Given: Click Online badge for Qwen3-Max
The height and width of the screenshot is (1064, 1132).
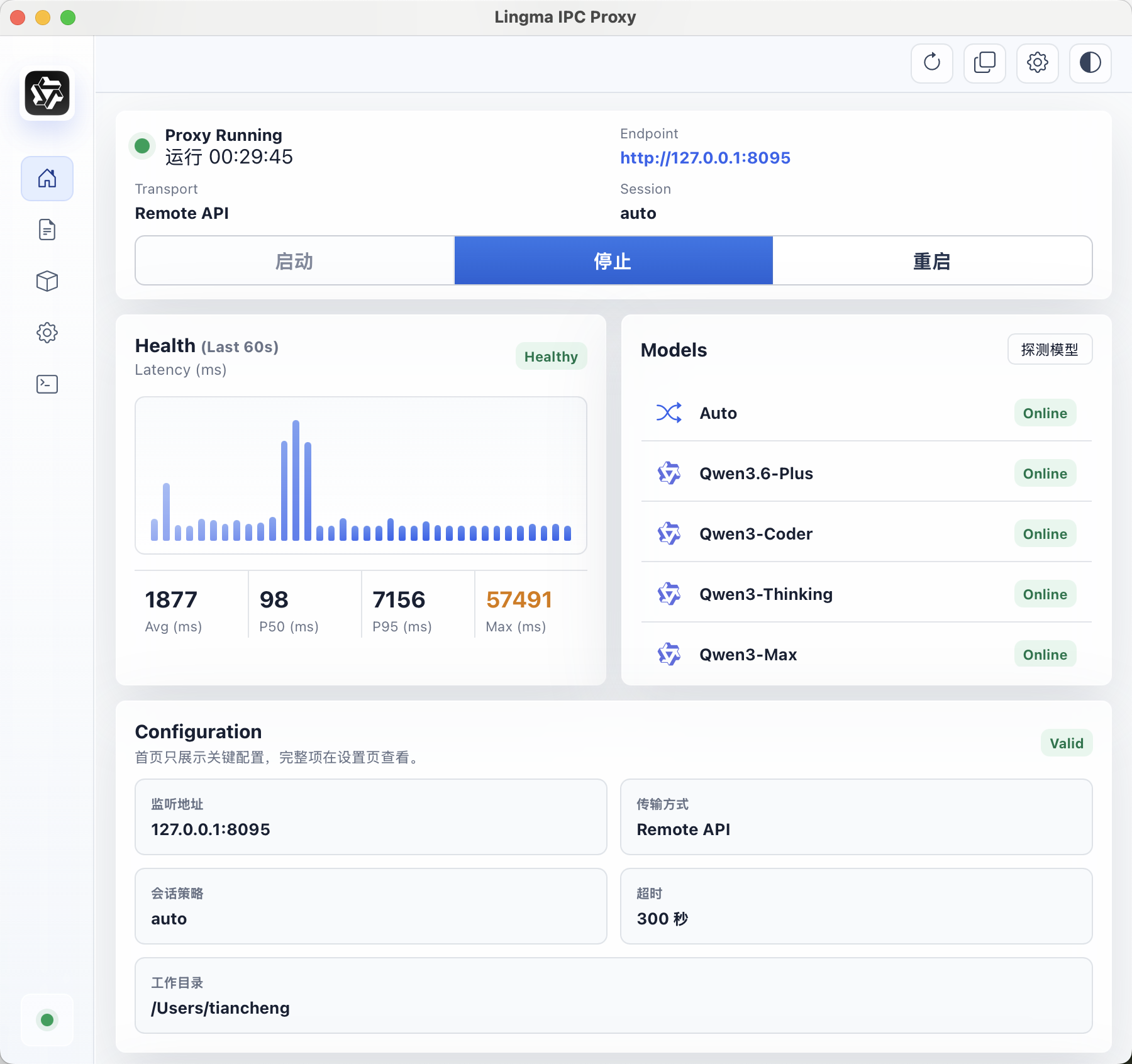Looking at the screenshot, I should (1045, 655).
